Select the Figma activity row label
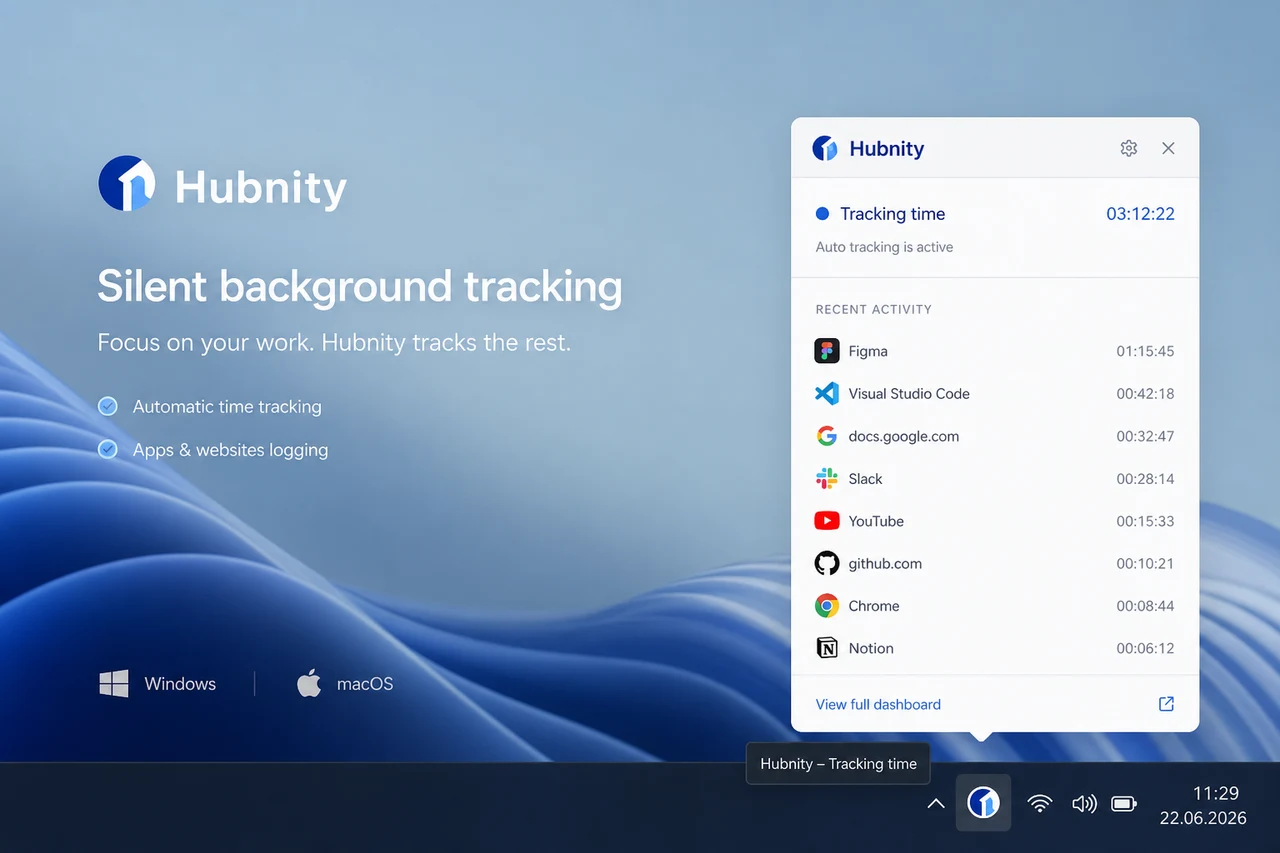 (x=868, y=351)
